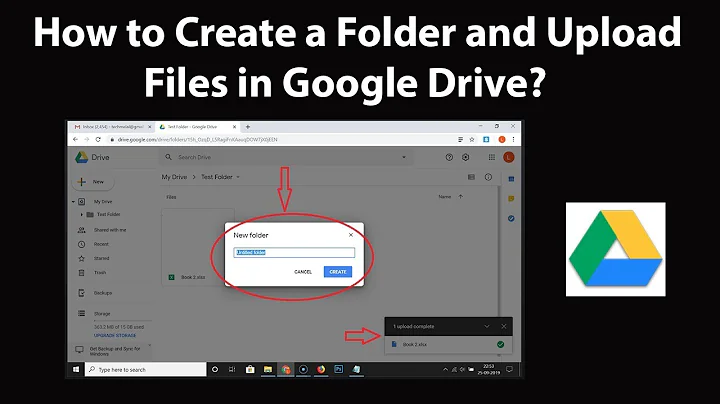Select the Test Folder - Google Drive tab
The height and width of the screenshot is (404, 720).
tap(197, 127)
